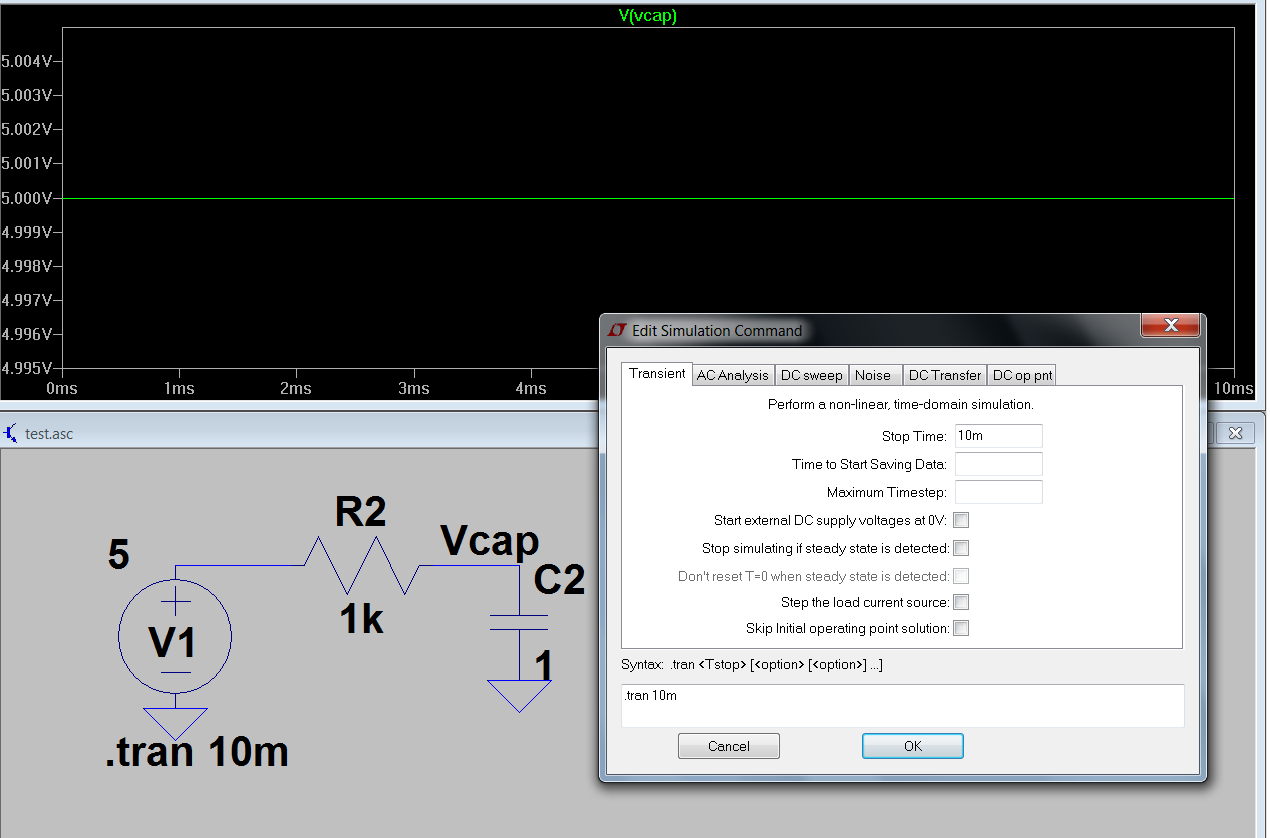Select the C2 capacitor label
Screen dimensions: 1270x838
pos(559,580)
